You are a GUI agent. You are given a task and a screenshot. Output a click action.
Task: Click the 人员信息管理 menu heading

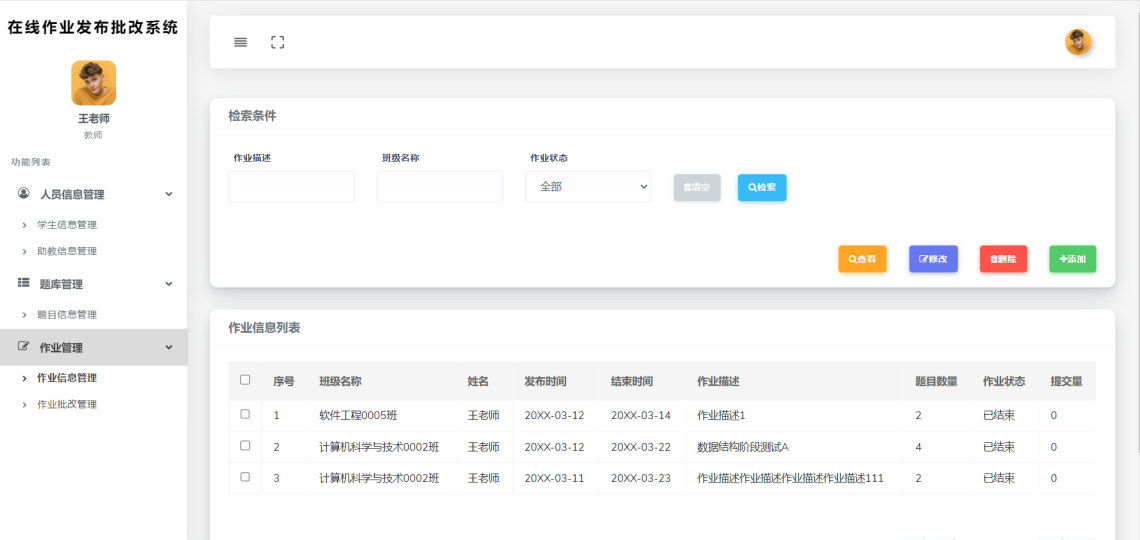73,194
